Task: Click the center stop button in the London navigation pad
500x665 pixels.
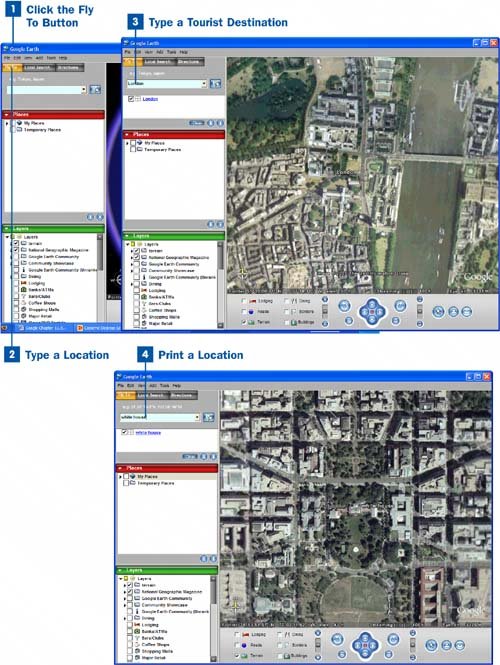Action: [372, 312]
